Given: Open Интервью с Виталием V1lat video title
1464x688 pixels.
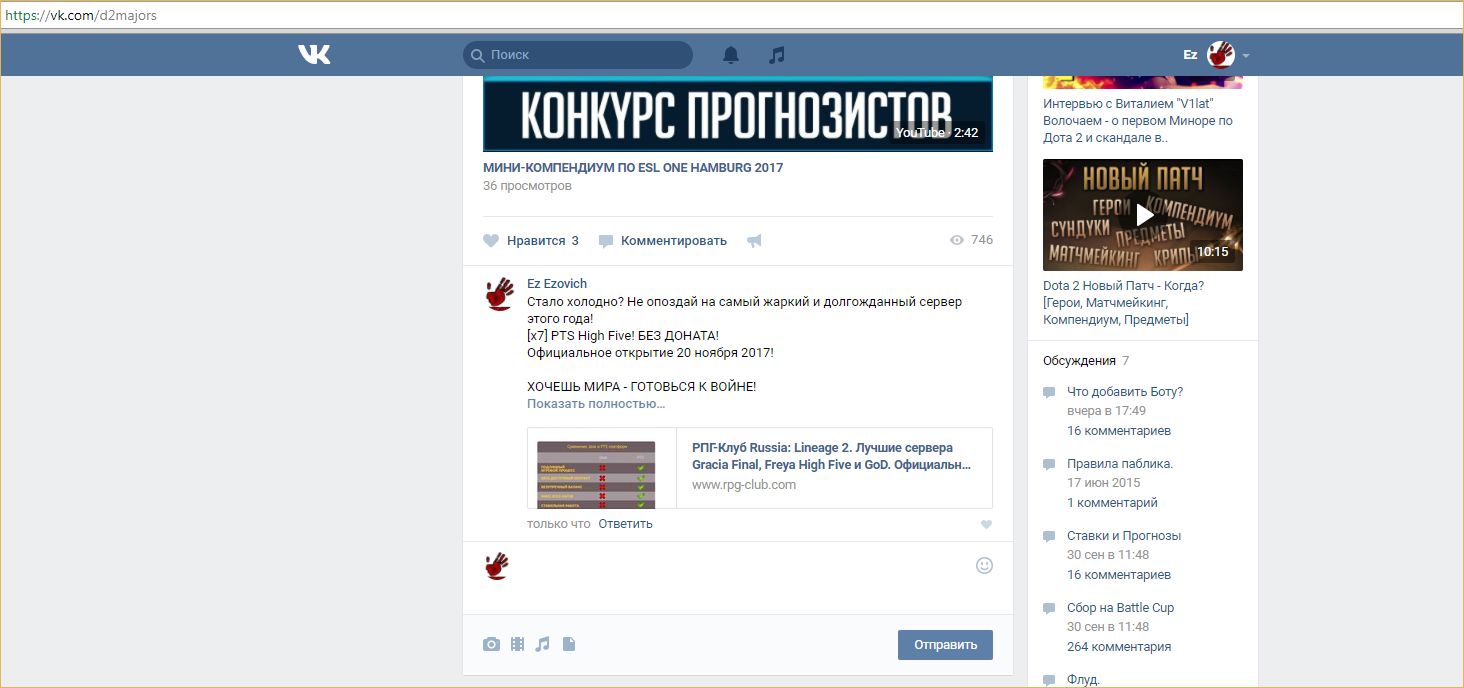Looking at the screenshot, I should click(1138, 120).
